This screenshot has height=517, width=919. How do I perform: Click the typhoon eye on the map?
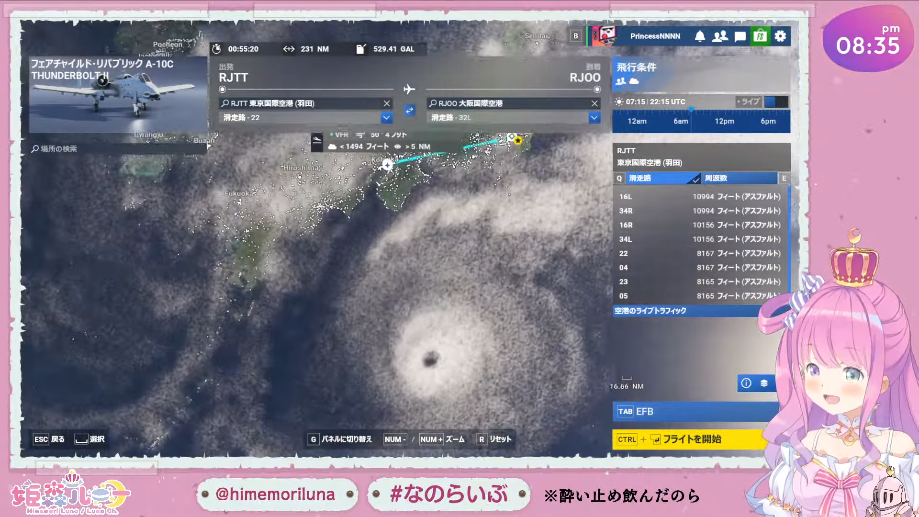431,359
